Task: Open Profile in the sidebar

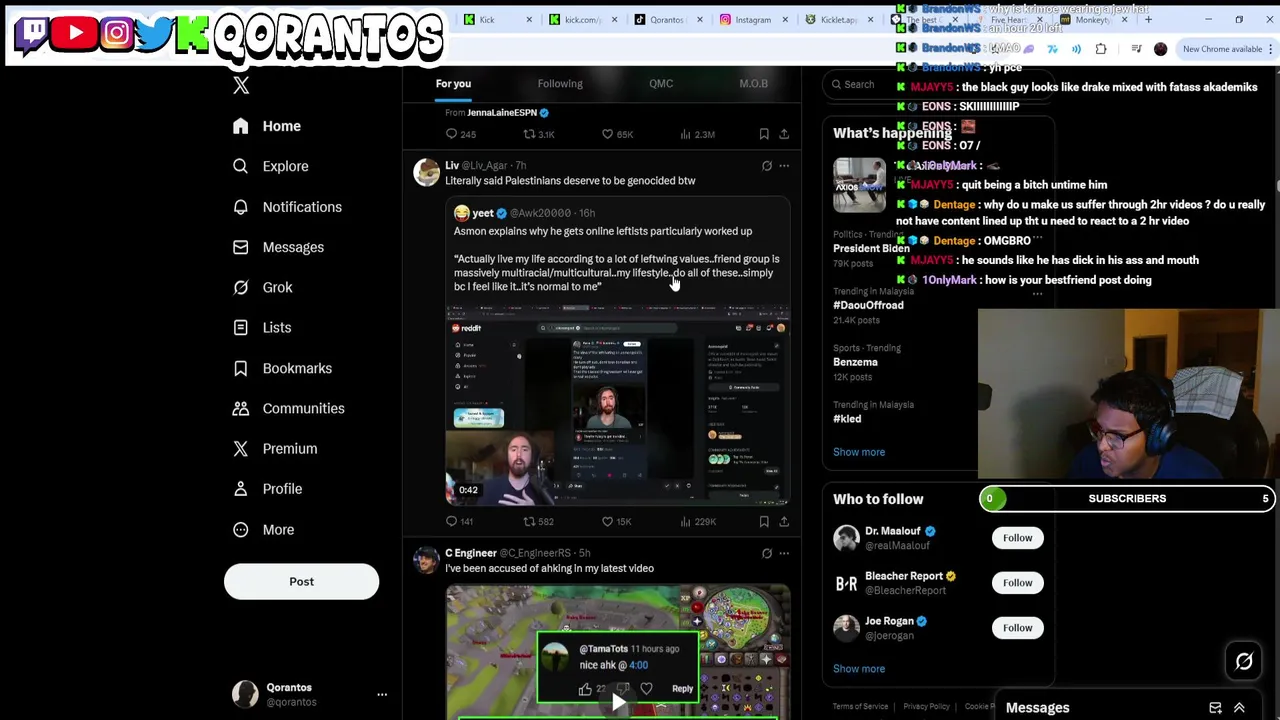Action: (x=266, y=489)
